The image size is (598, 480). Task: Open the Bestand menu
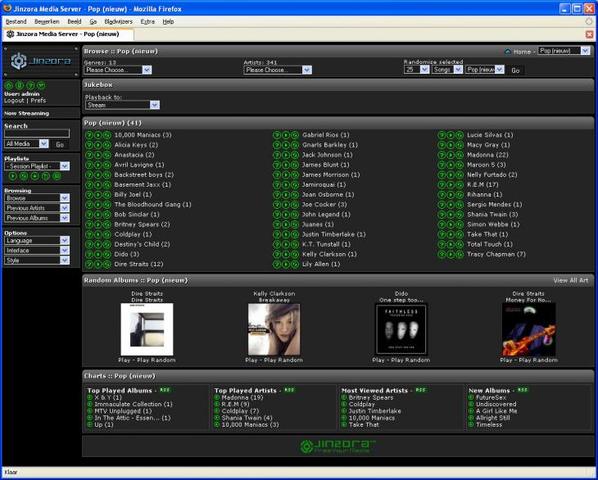pyautogui.click(x=16, y=22)
